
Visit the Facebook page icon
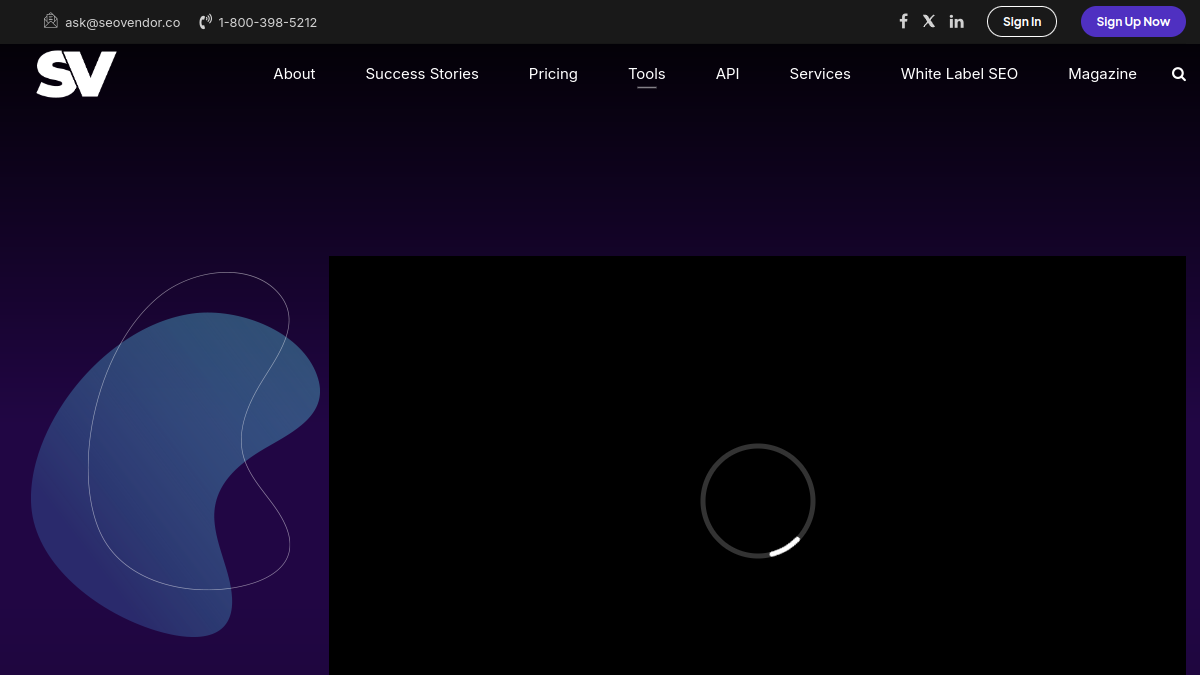tap(903, 21)
